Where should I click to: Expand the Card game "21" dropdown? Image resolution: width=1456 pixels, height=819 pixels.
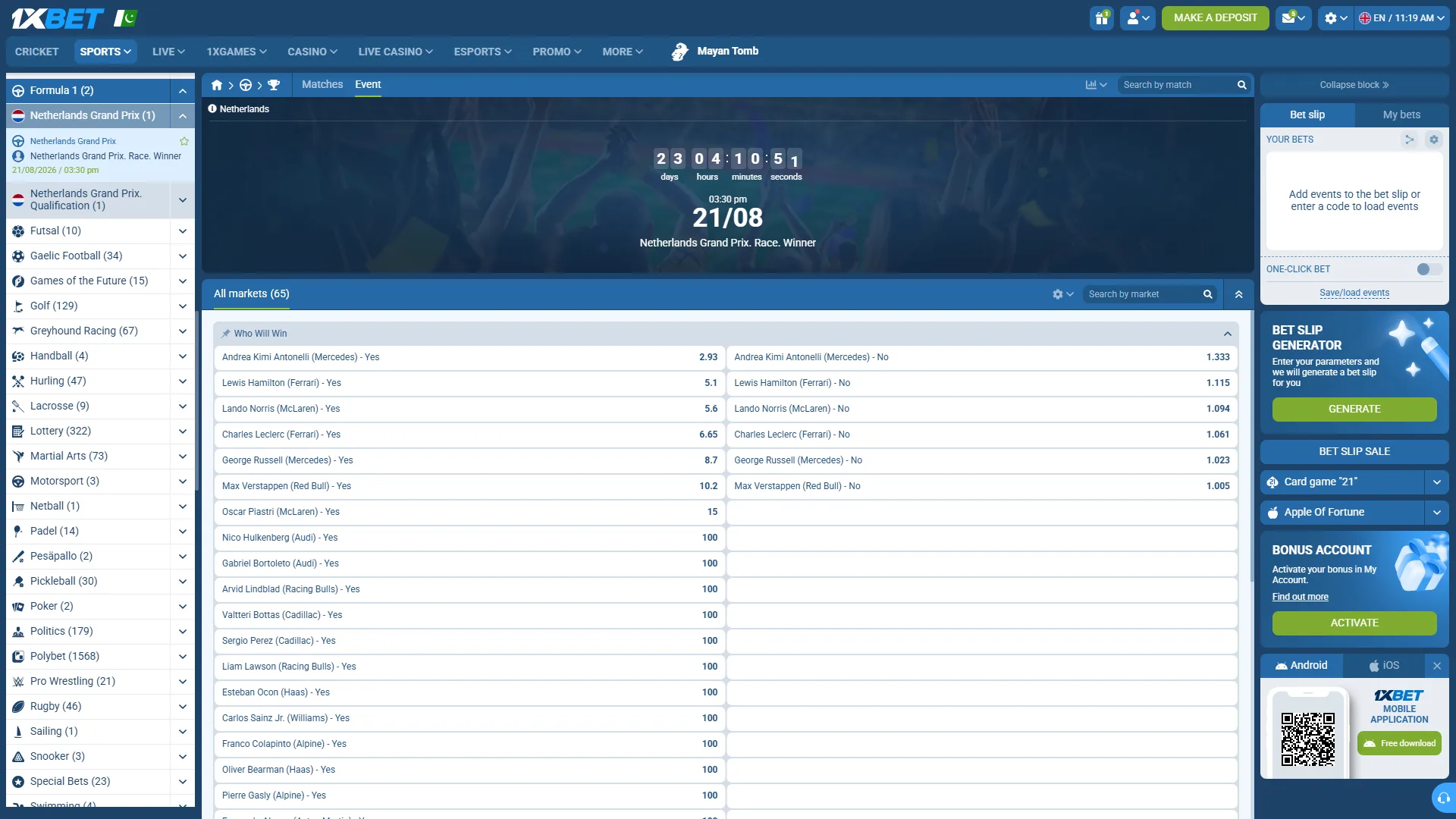tap(1437, 482)
